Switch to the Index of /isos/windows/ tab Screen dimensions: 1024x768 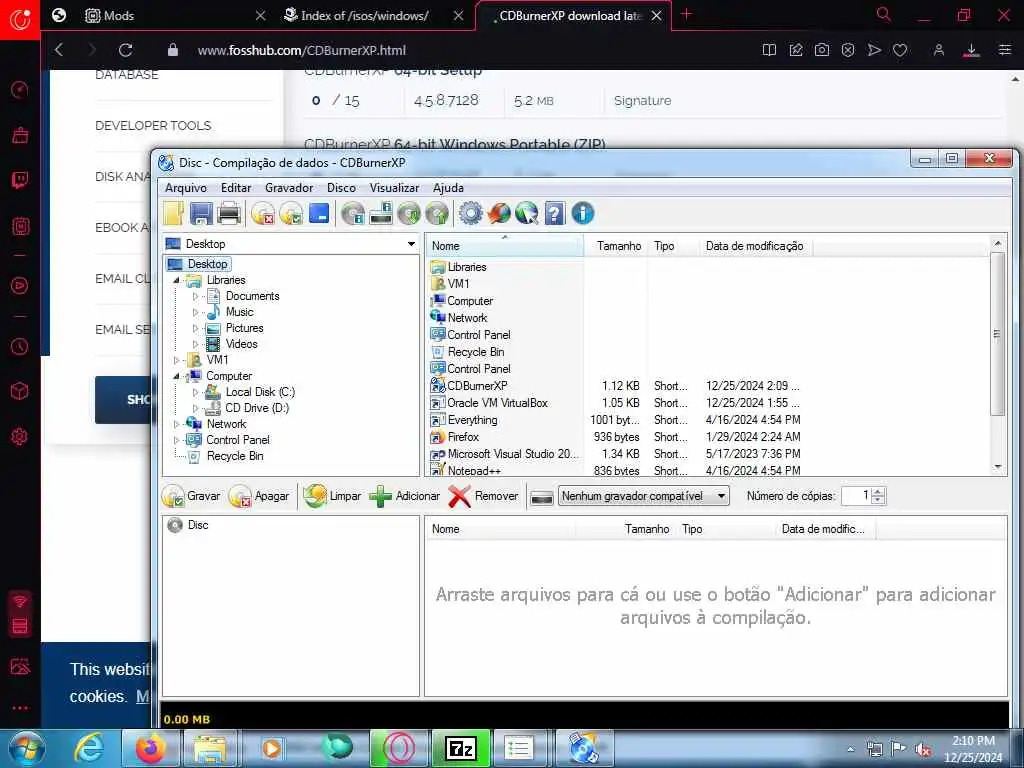click(x=366, y=15)
